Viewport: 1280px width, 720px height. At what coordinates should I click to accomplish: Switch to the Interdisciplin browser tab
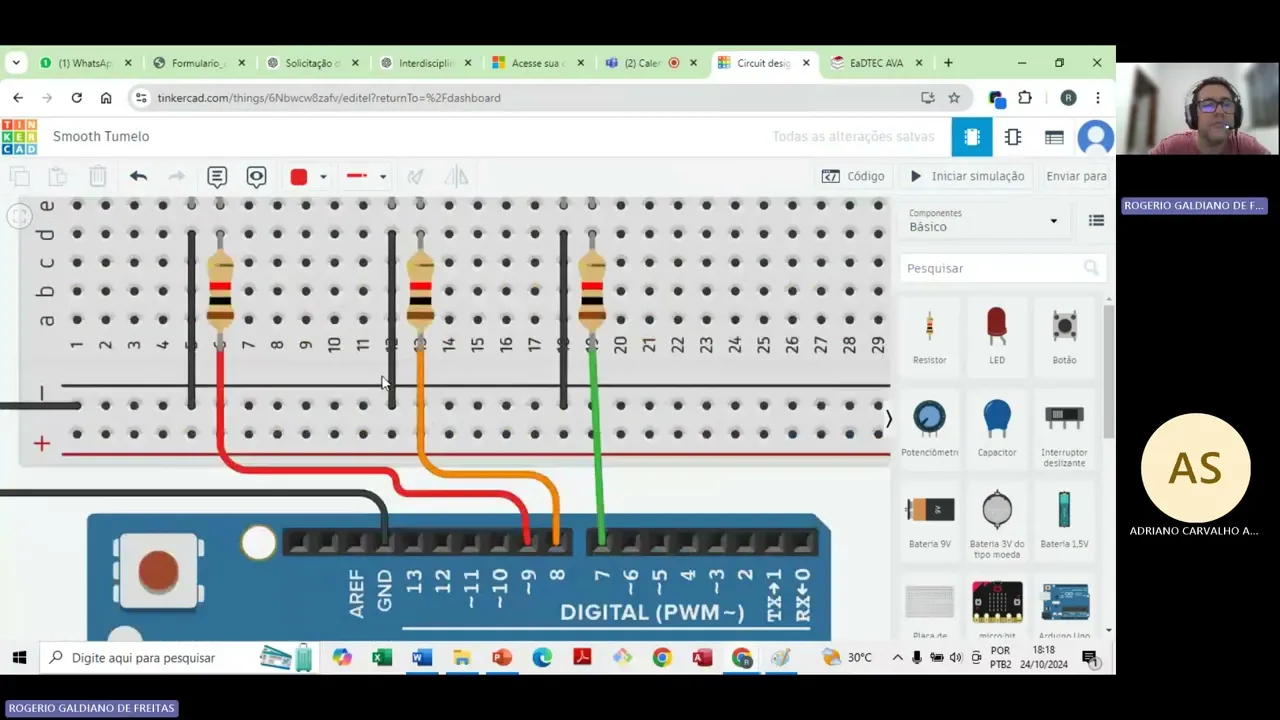(x=426, y=63)
